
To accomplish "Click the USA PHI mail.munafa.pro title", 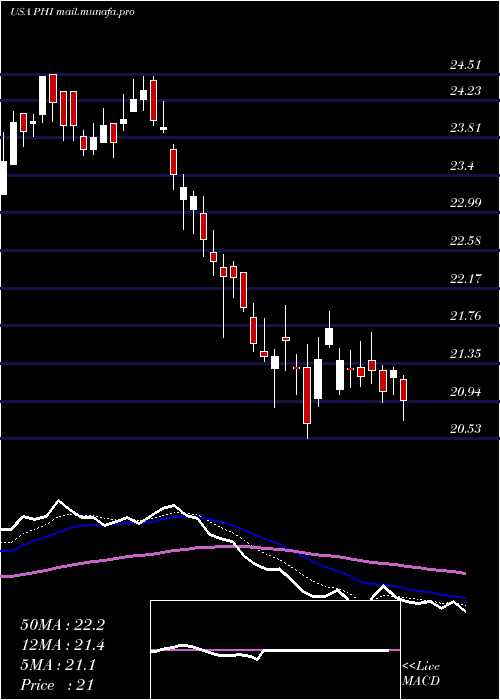I will pyautogui.click(x=72, y=12).
